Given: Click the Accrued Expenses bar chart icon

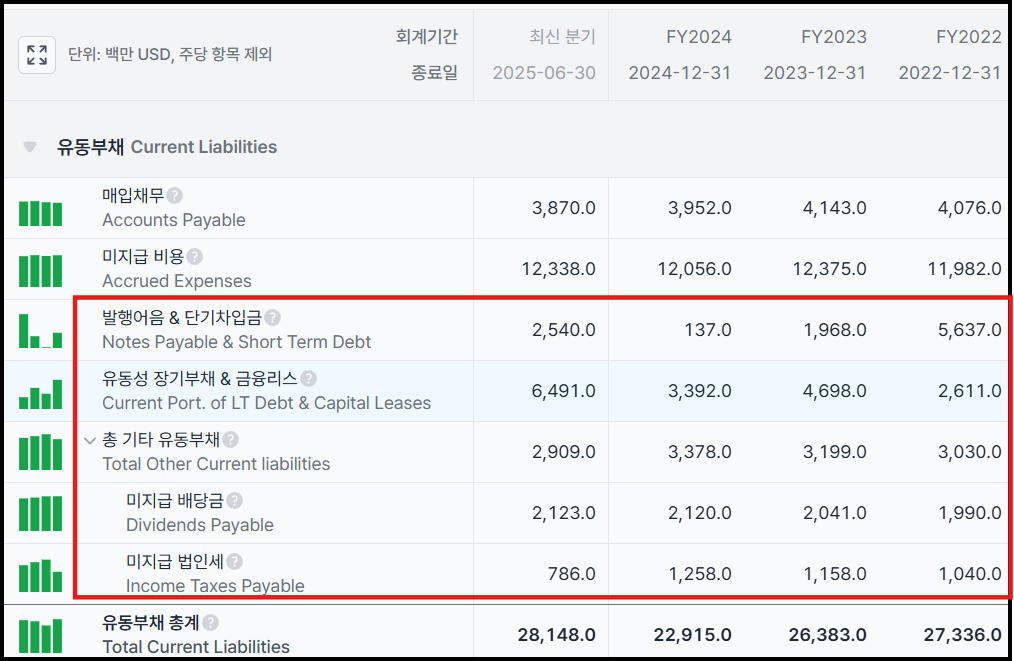Looking at the screenshot, I should pos(40,270).
